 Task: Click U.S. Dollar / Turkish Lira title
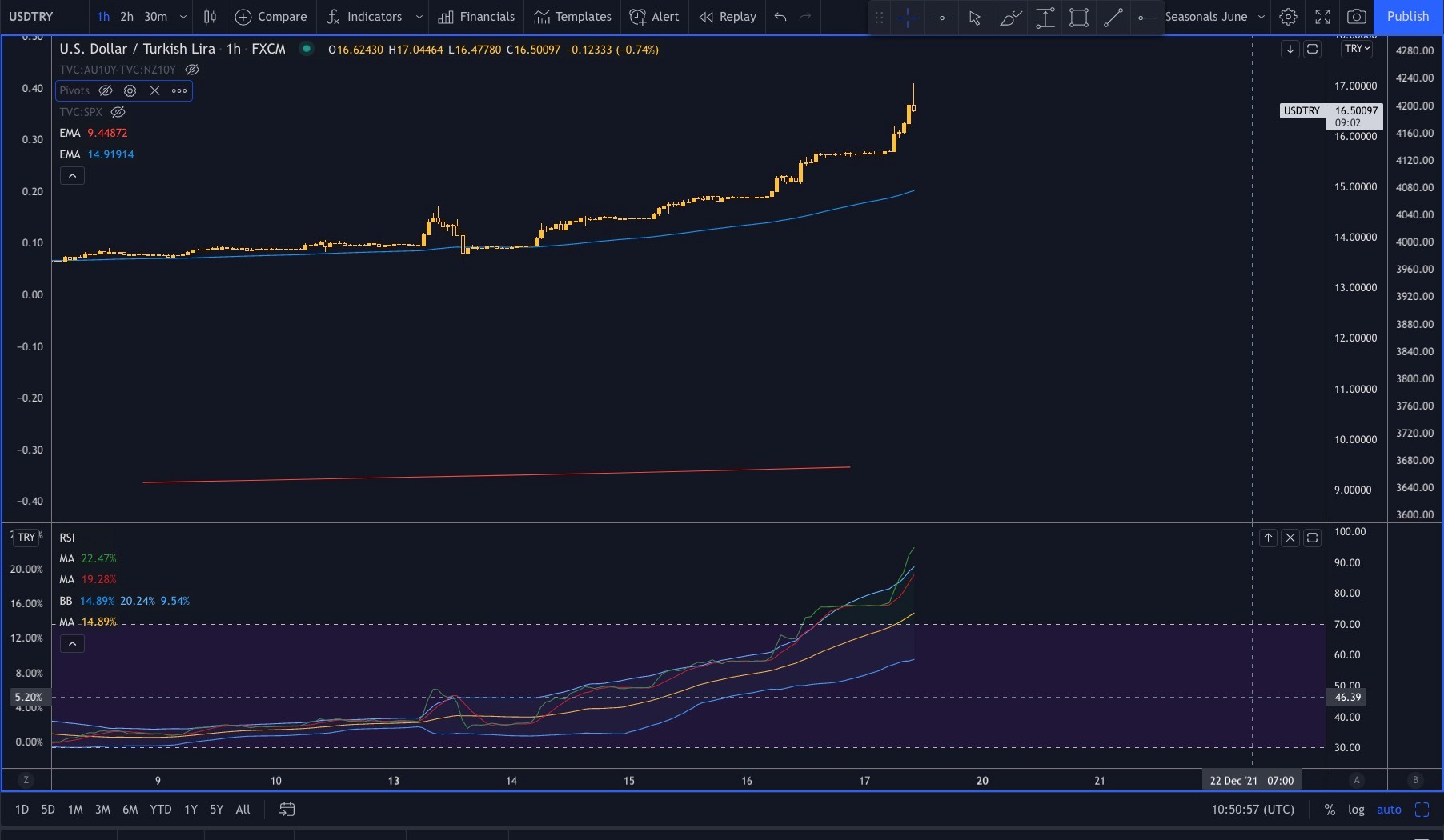(x=137, y=49)
